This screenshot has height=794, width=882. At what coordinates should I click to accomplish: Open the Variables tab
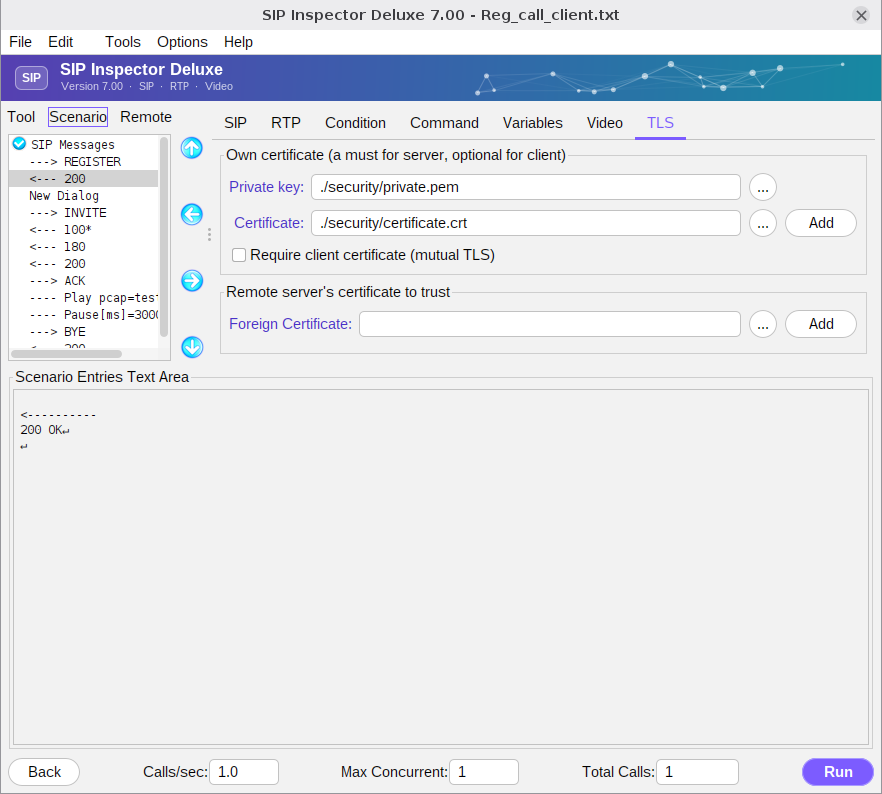pyautogui.click(x=532, y=123)
